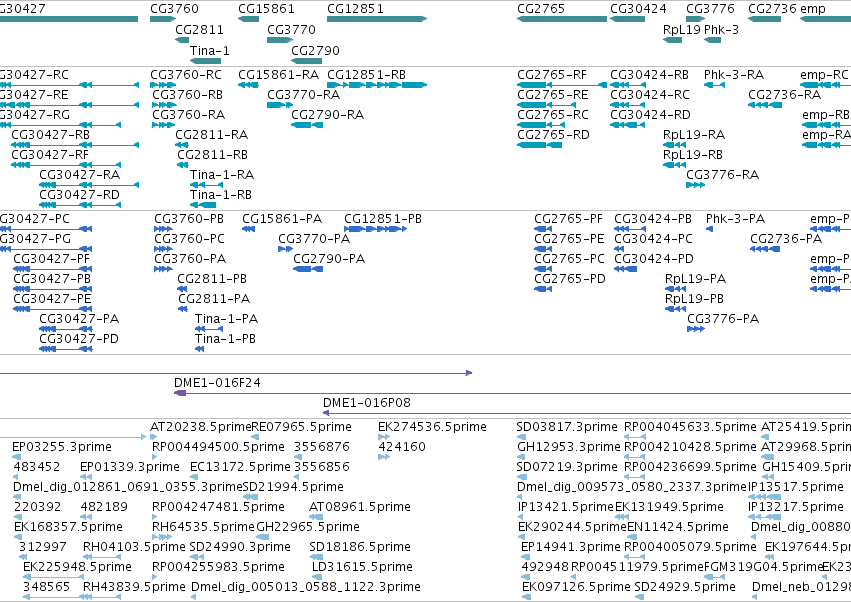Select the SD18186.5prime EST label
The width and height of the screenshot is (851, 602).
(x=360, y=547)
